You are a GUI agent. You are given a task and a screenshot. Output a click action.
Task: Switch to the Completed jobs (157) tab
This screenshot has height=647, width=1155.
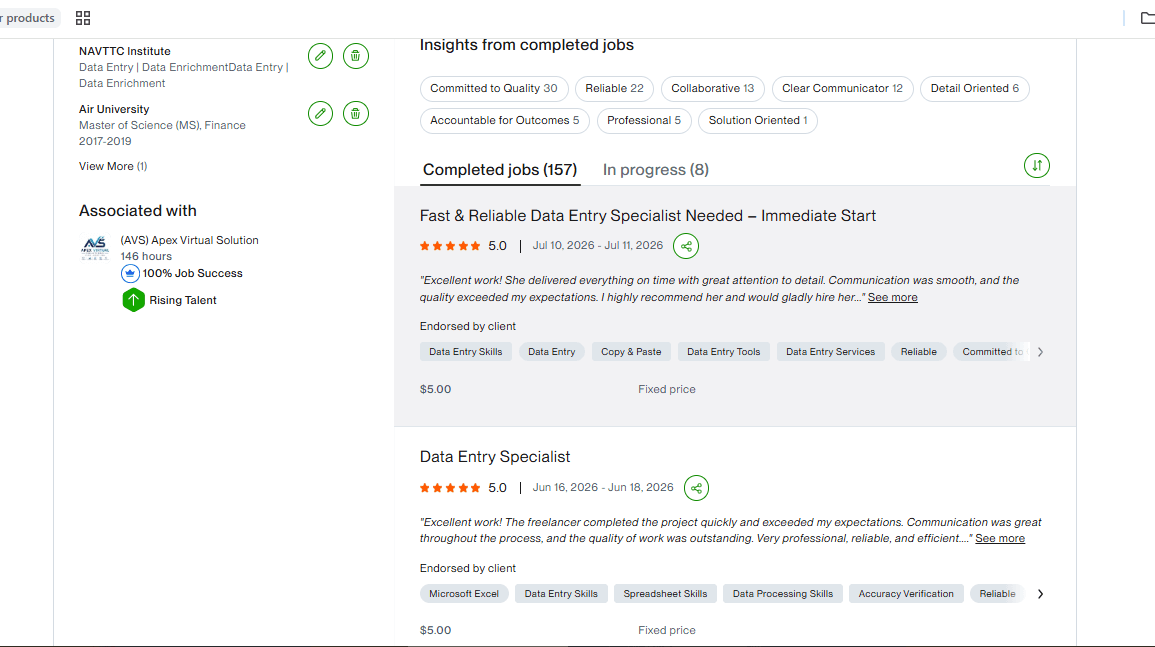pyautogui.click(x=500, y=170)
